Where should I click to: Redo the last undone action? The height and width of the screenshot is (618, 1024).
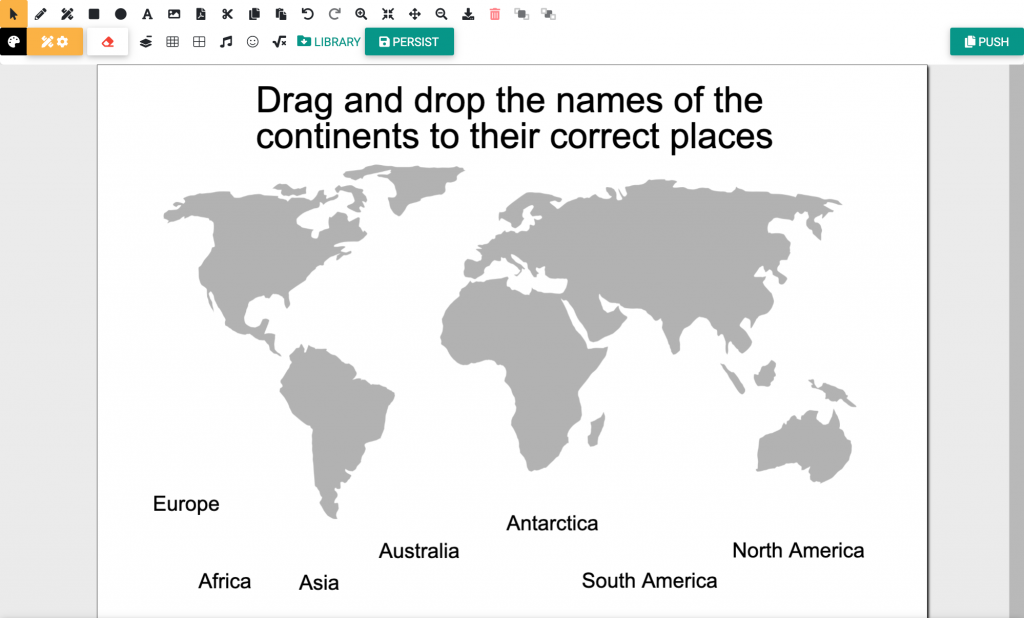point(334,14)
